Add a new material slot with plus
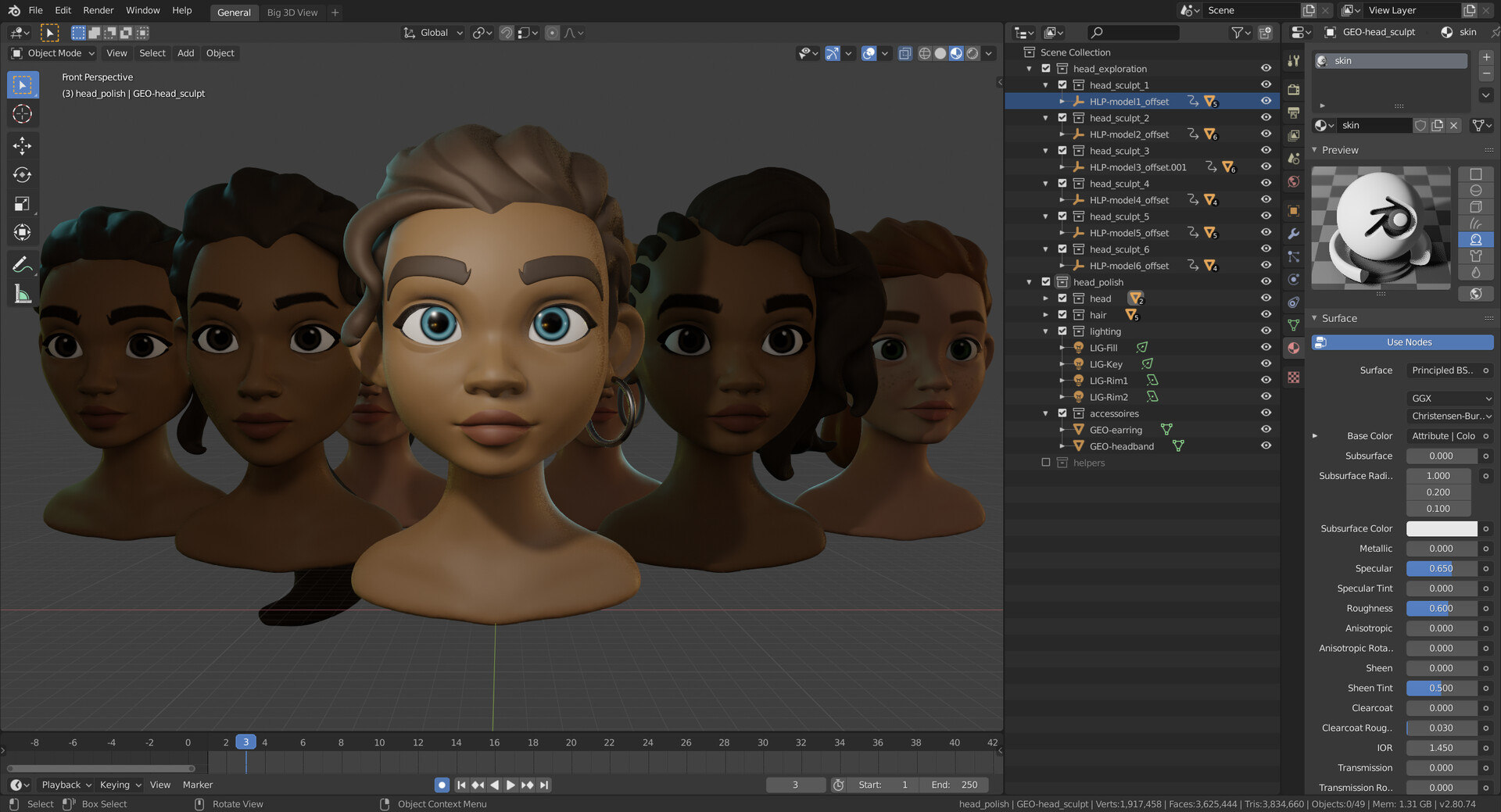The width and height of the screenshot is (1501, 812). pyautogui.click(x=1486, y=58)
